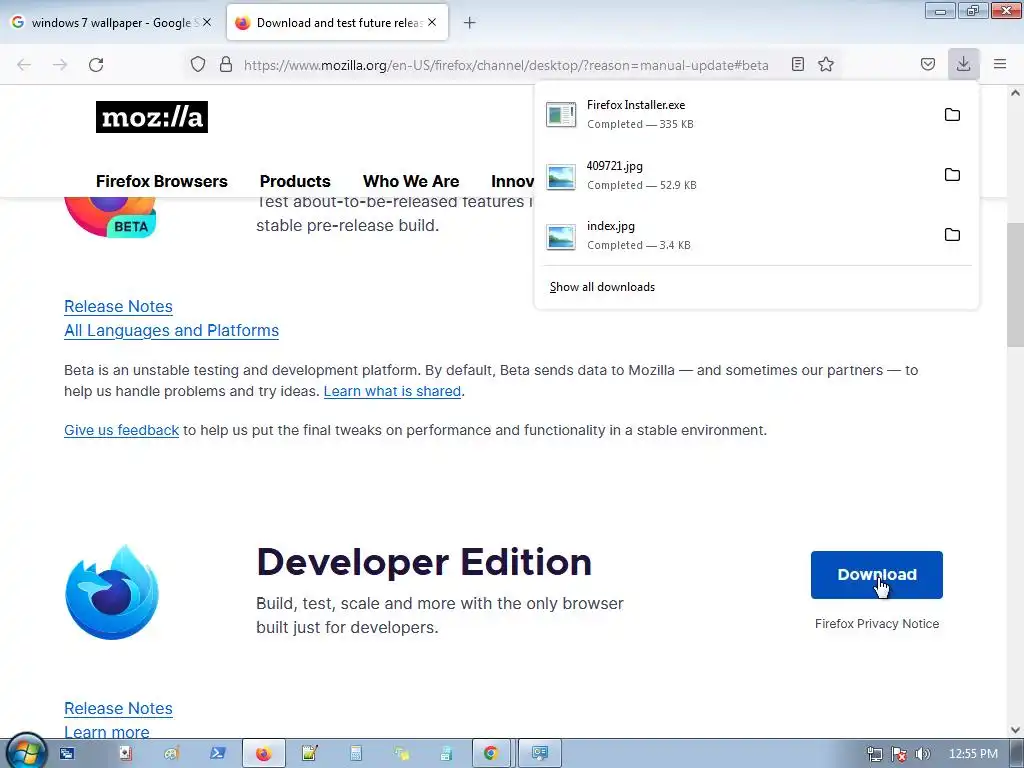Open Developer Edition Release Notes link
Screen dimensions: 1024x768
(x=118, y=709)
